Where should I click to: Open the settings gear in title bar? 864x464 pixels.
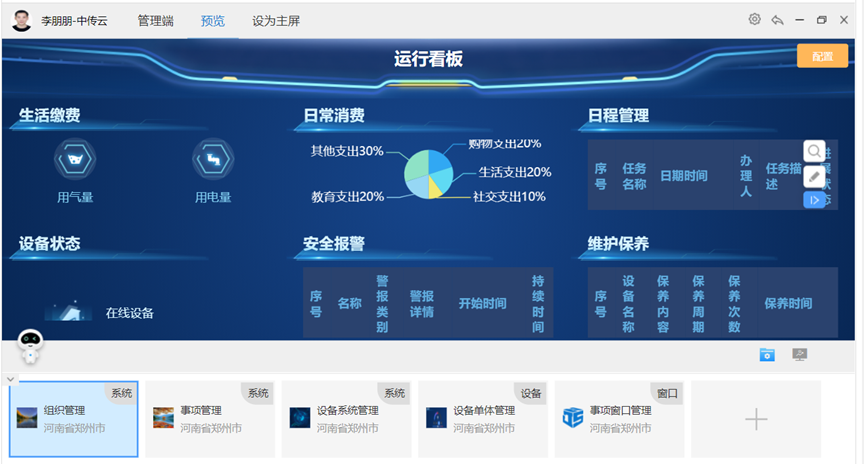(x=754, y=20)
